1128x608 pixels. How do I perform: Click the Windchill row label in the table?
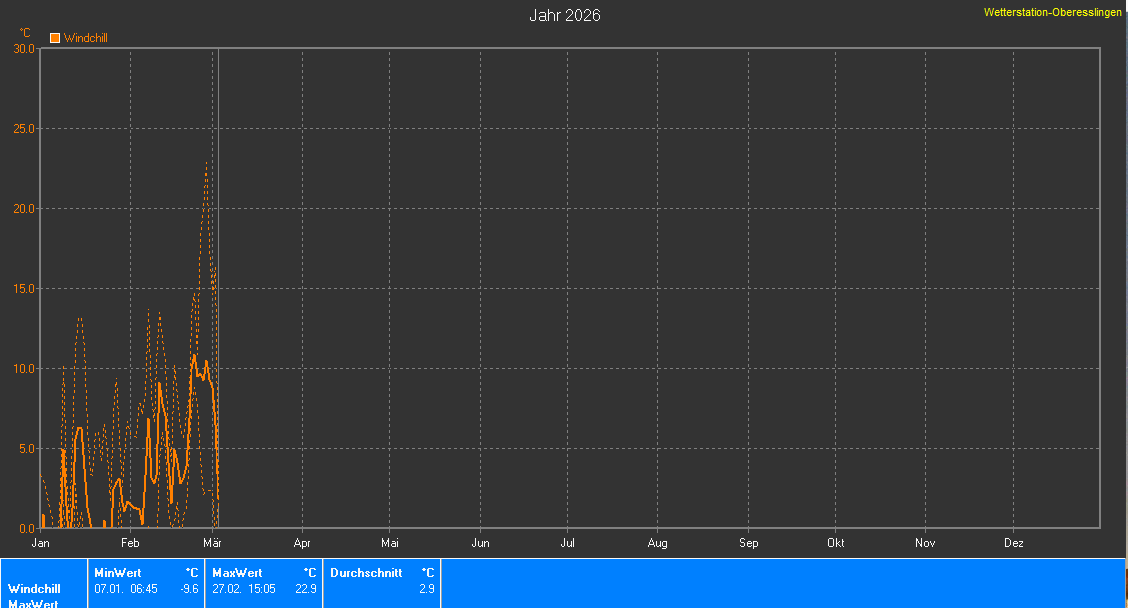(x=34, y=589)
